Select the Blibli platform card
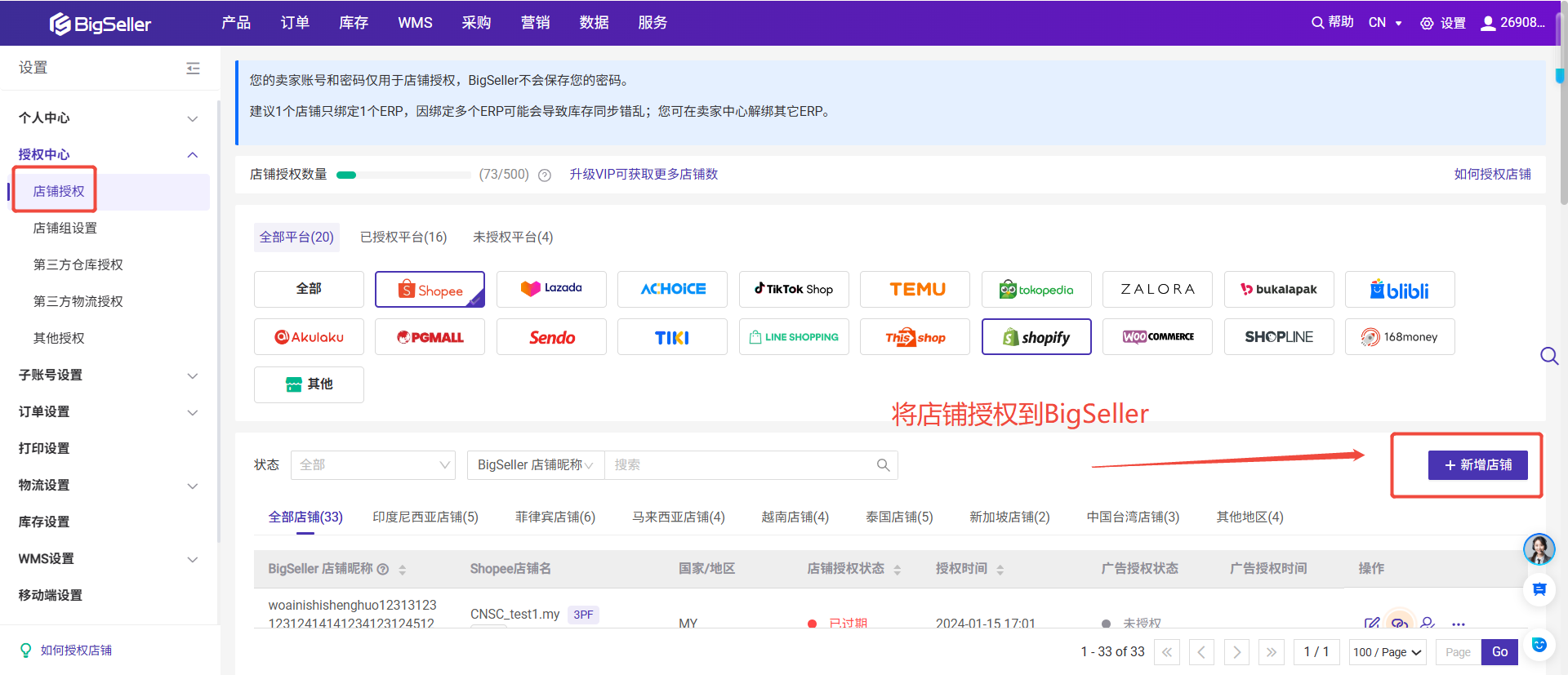 tap(1400, 289)
